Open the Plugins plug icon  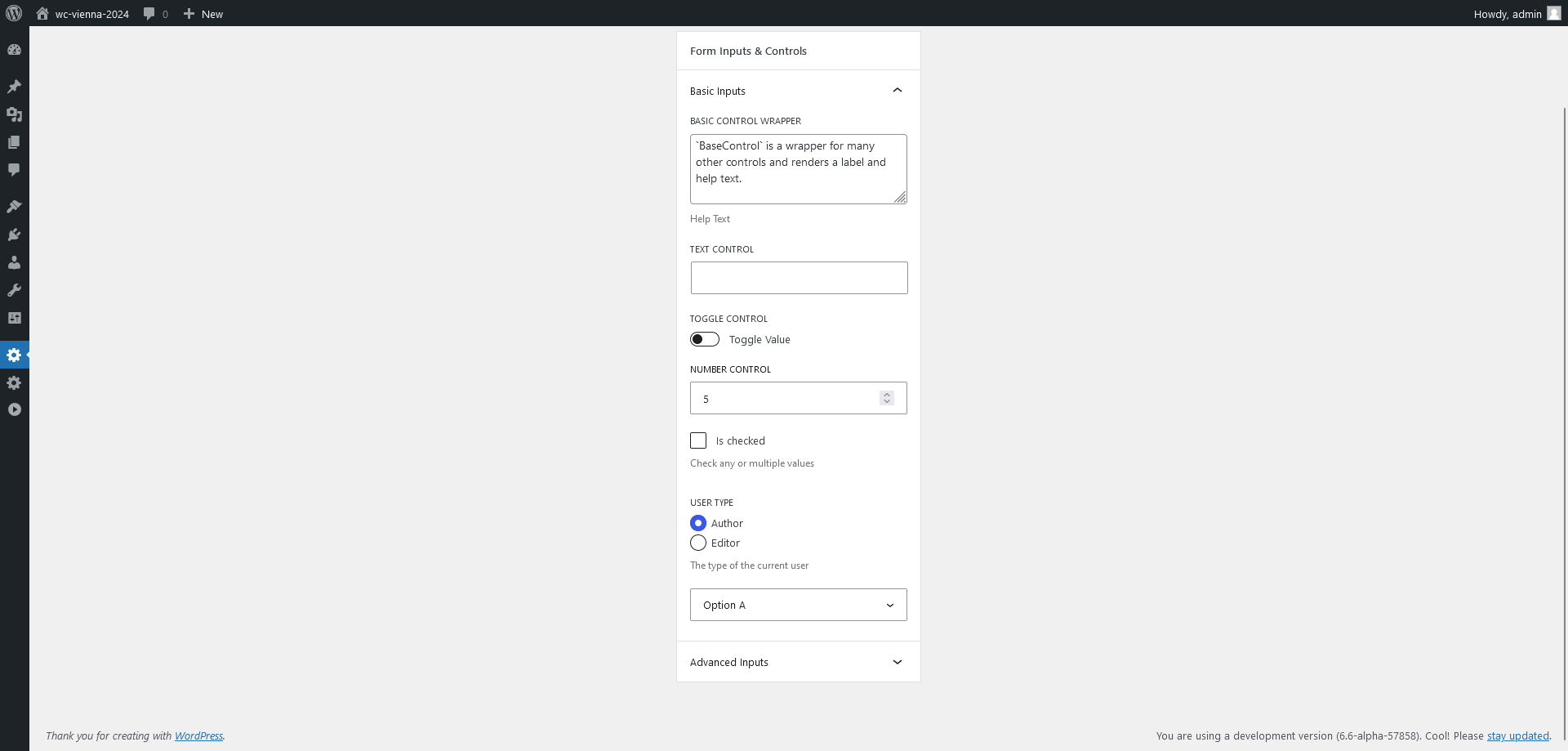click(x=14, y=235)
